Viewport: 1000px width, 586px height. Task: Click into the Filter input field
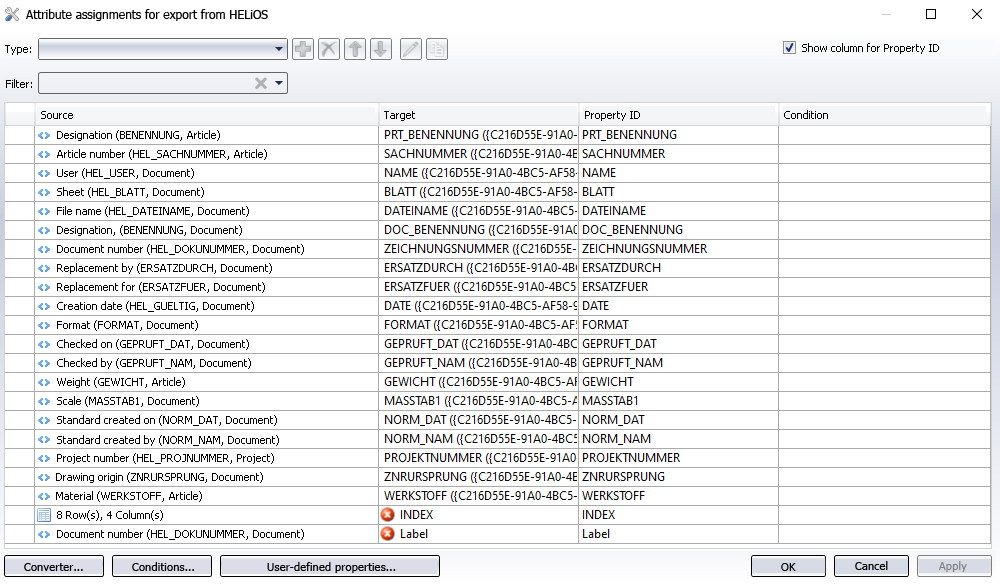(145, 84)
